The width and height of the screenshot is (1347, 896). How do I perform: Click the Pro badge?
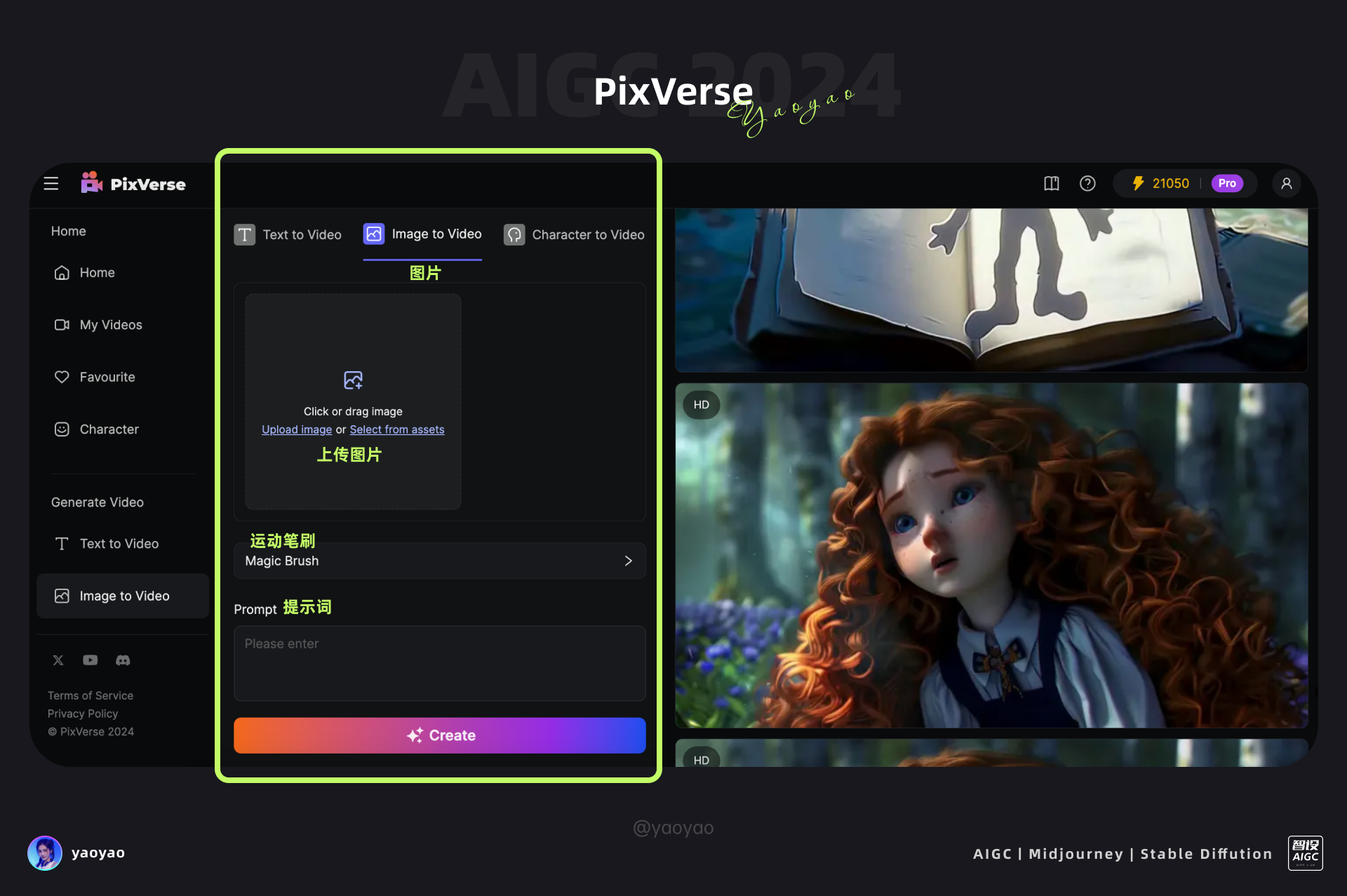(1227, 183)
